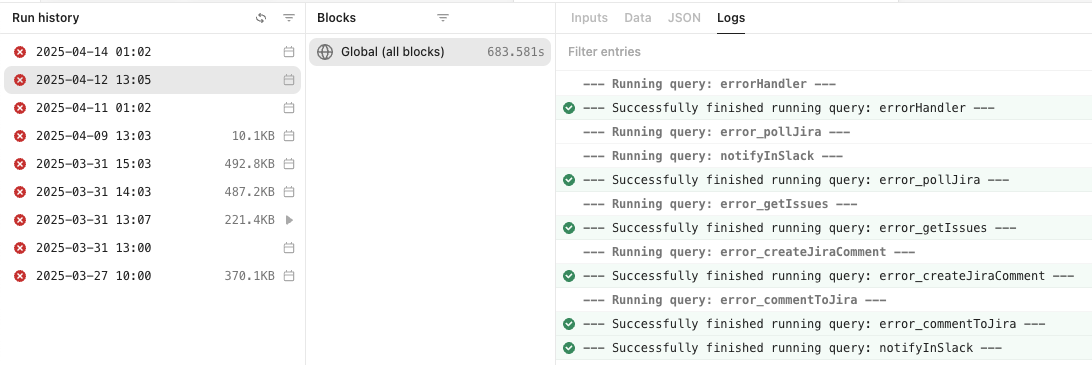The image size is (1092, 365).
Task: Select the 2025-03-31 15:03 run
Action: coord(153,164)
